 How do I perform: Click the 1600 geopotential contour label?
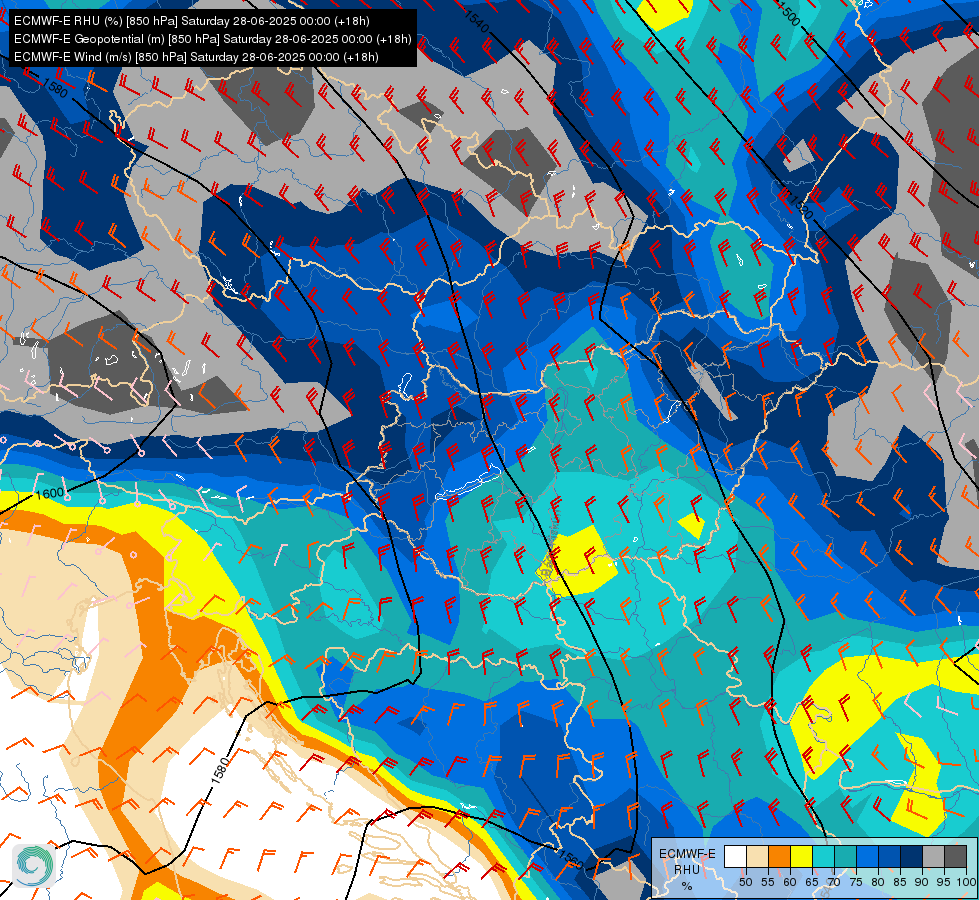pyautogui.click(x=49, y=493)
